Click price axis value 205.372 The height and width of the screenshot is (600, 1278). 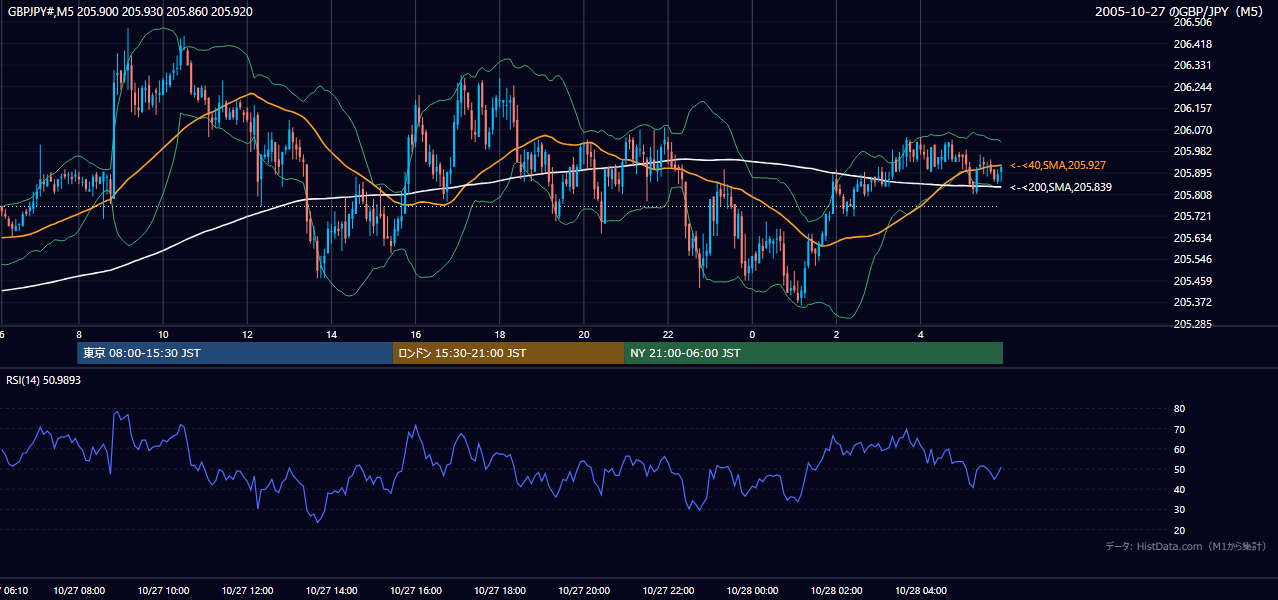(1193, 302)
